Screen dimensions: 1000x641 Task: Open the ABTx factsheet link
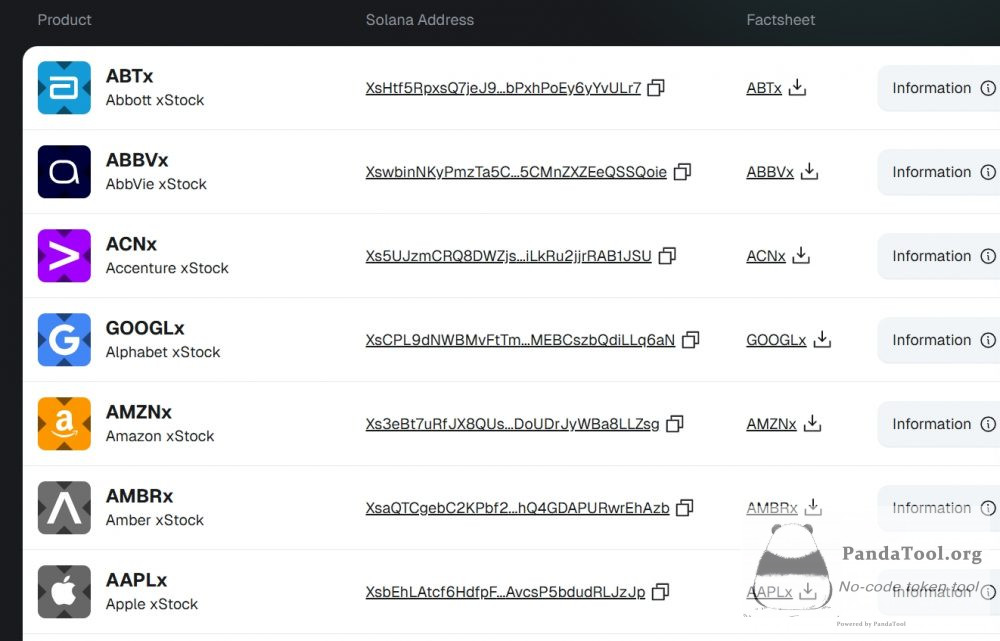pos(763,88)
